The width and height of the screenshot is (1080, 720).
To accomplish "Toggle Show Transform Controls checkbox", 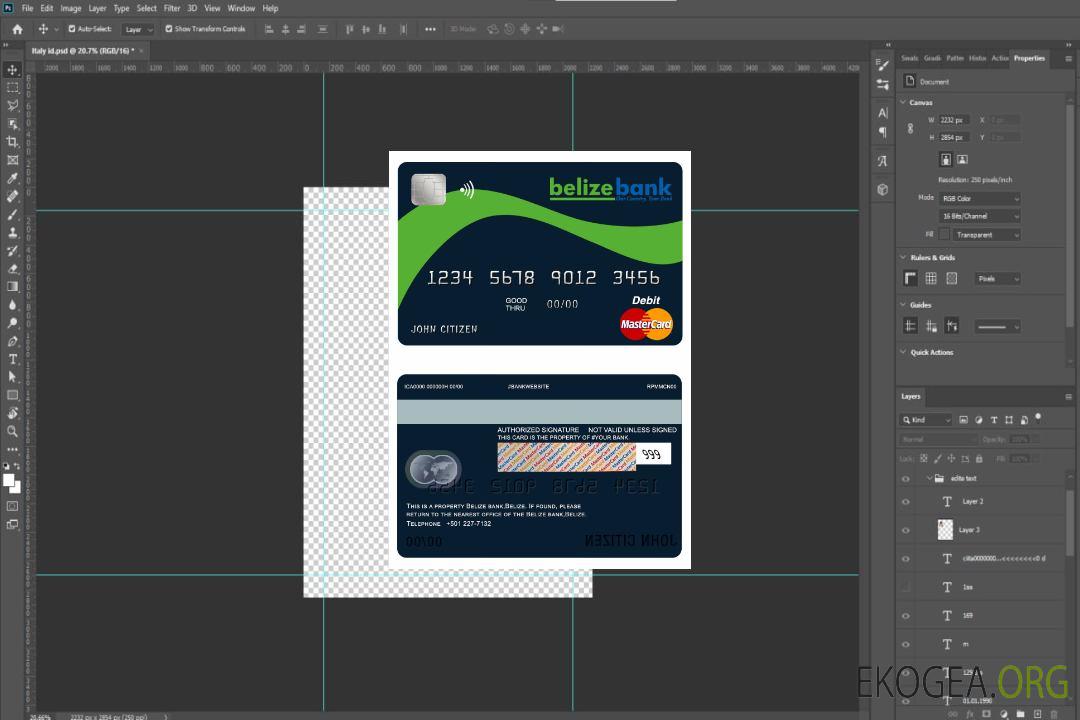I will 169,29.
